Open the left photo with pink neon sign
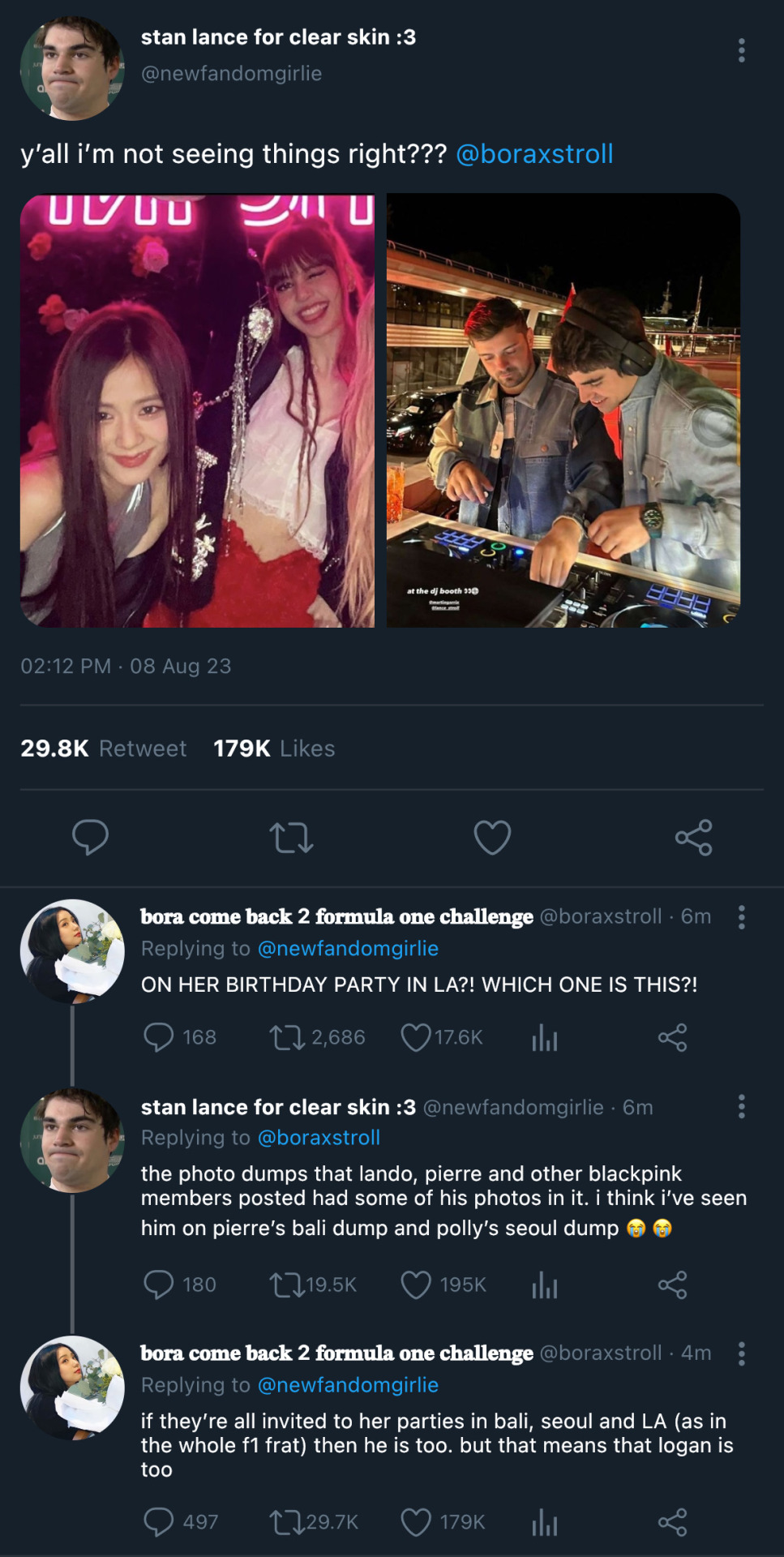 [197, 410]
